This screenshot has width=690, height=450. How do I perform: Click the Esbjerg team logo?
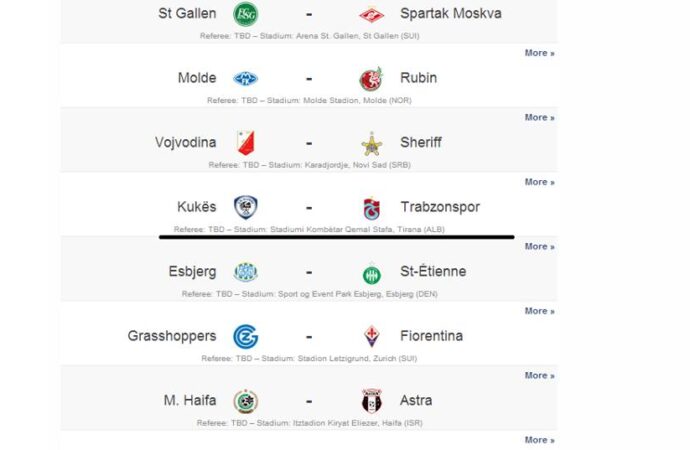[x=246, y=272]
